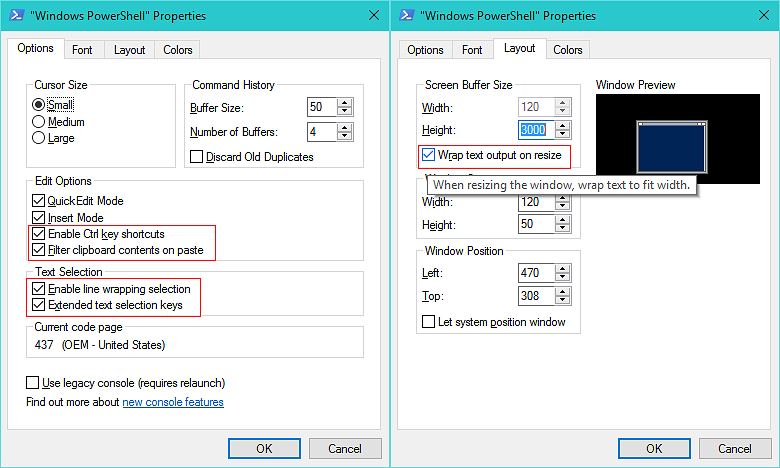Enable Use legacy console checkbox
Screen dimensions: 780x468
[x=32, y=382]
